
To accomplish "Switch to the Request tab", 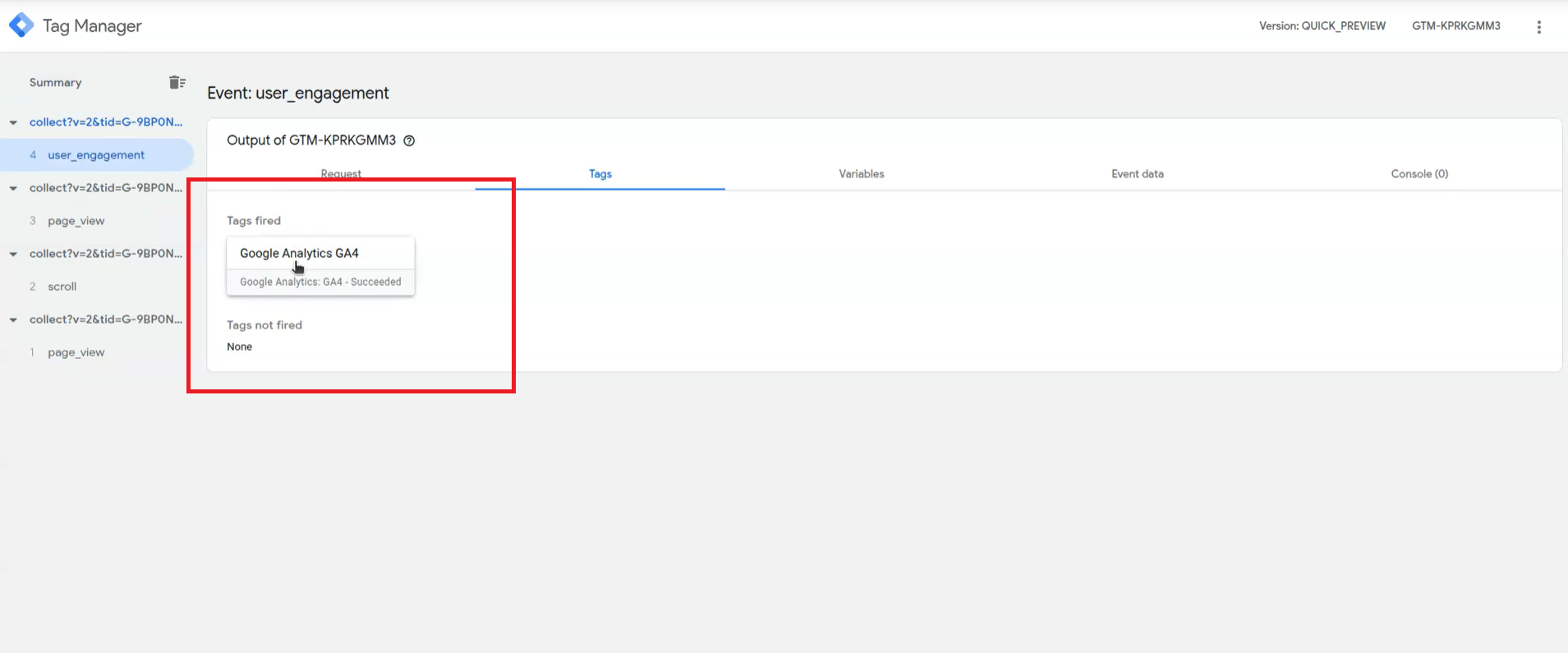I will tap(341, 173).
